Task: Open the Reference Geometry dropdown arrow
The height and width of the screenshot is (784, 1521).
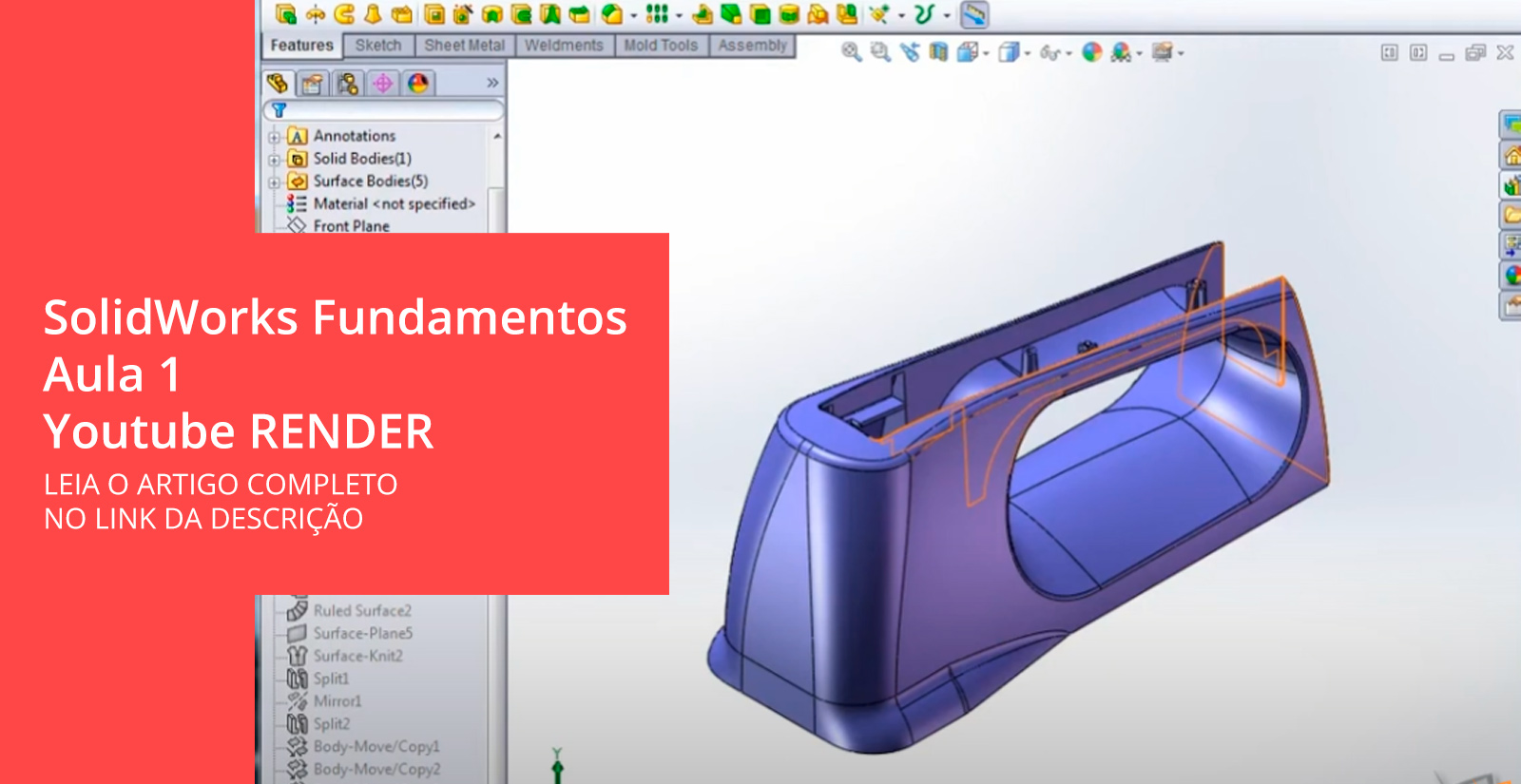Action: click(x=901, y=15)
